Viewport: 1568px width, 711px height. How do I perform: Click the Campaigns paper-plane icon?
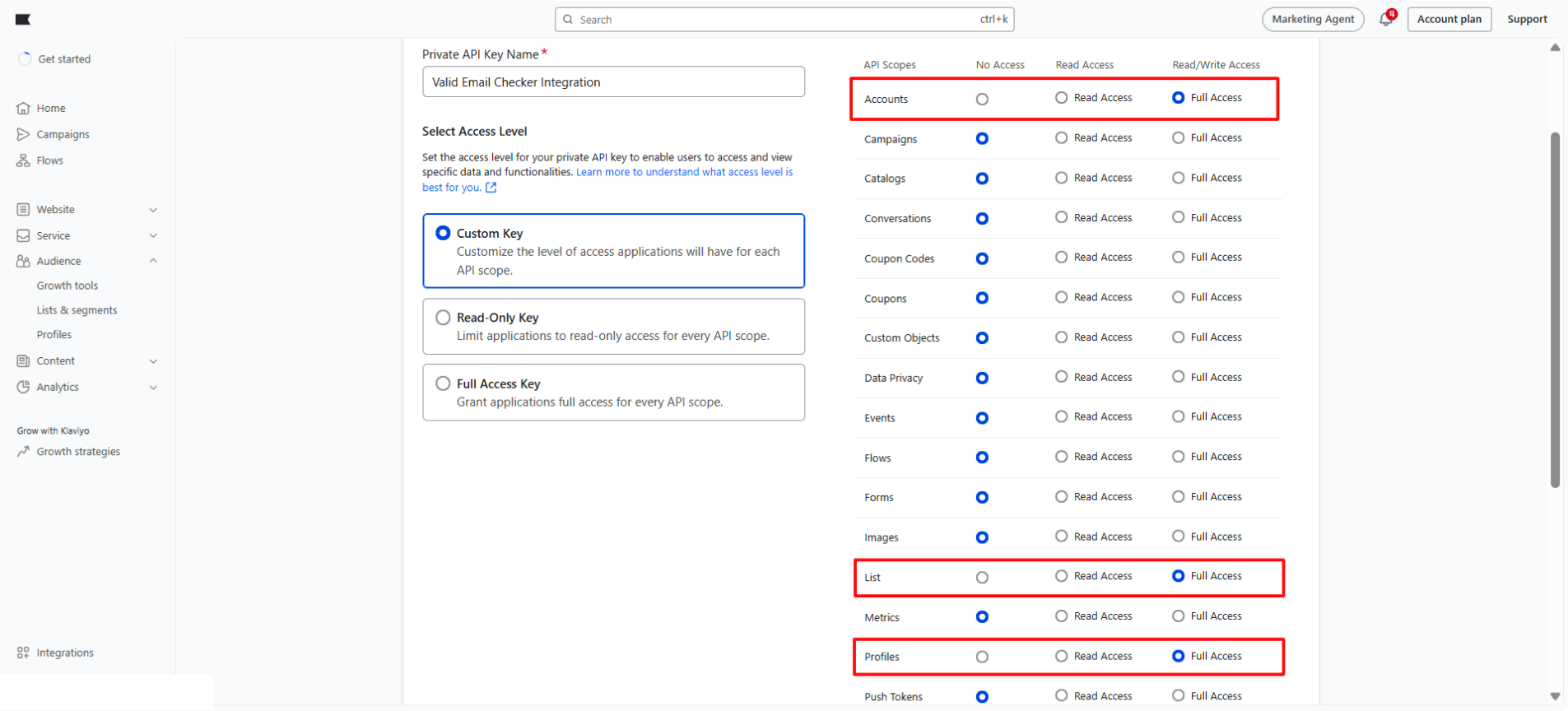[23, 134]
